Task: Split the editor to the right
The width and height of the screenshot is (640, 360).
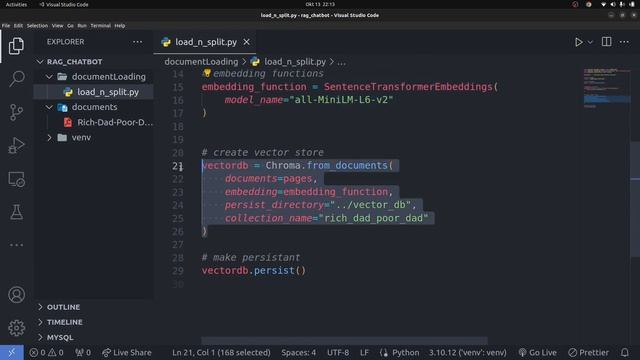Action: coord(607,42)
